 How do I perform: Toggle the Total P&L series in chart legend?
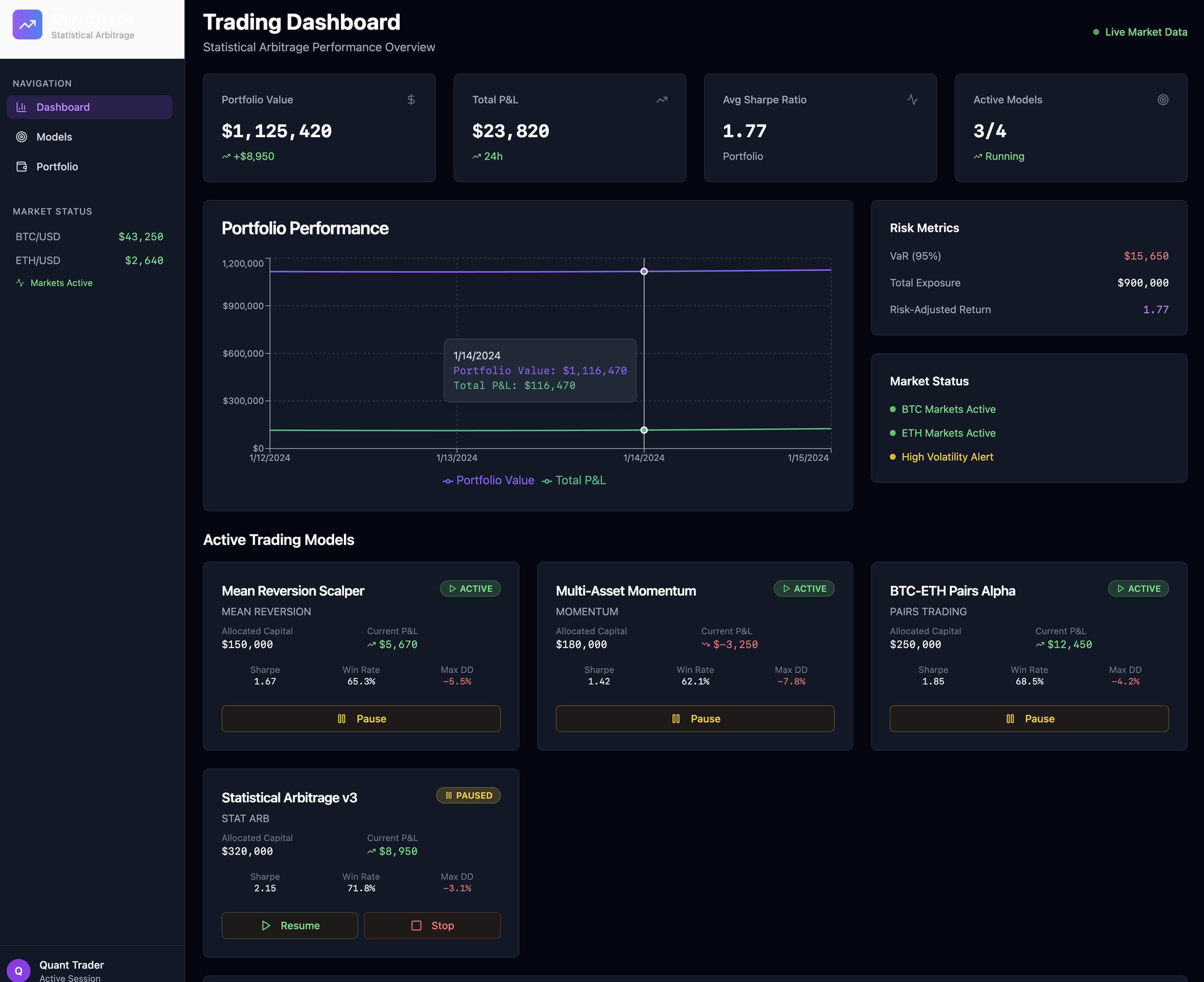[x=574, y=480]
